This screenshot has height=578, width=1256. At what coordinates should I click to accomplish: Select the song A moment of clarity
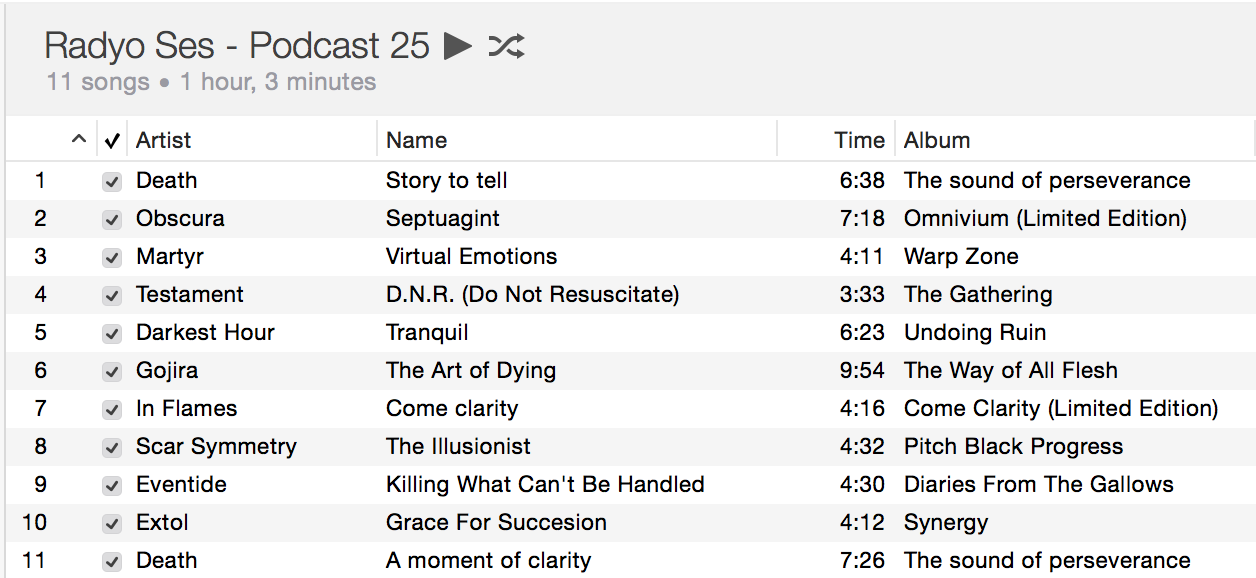pyautogui.click(x=489, y=560)
